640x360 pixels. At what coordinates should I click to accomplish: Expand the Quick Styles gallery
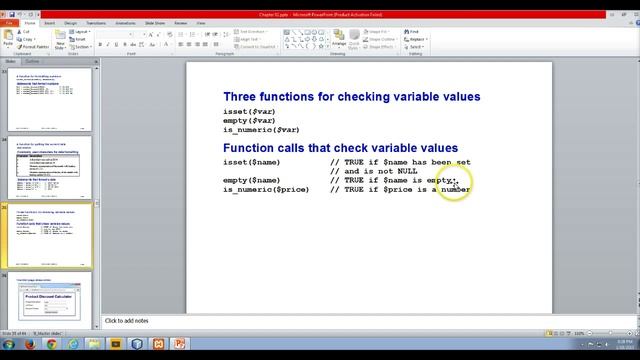tap(354, 40)
